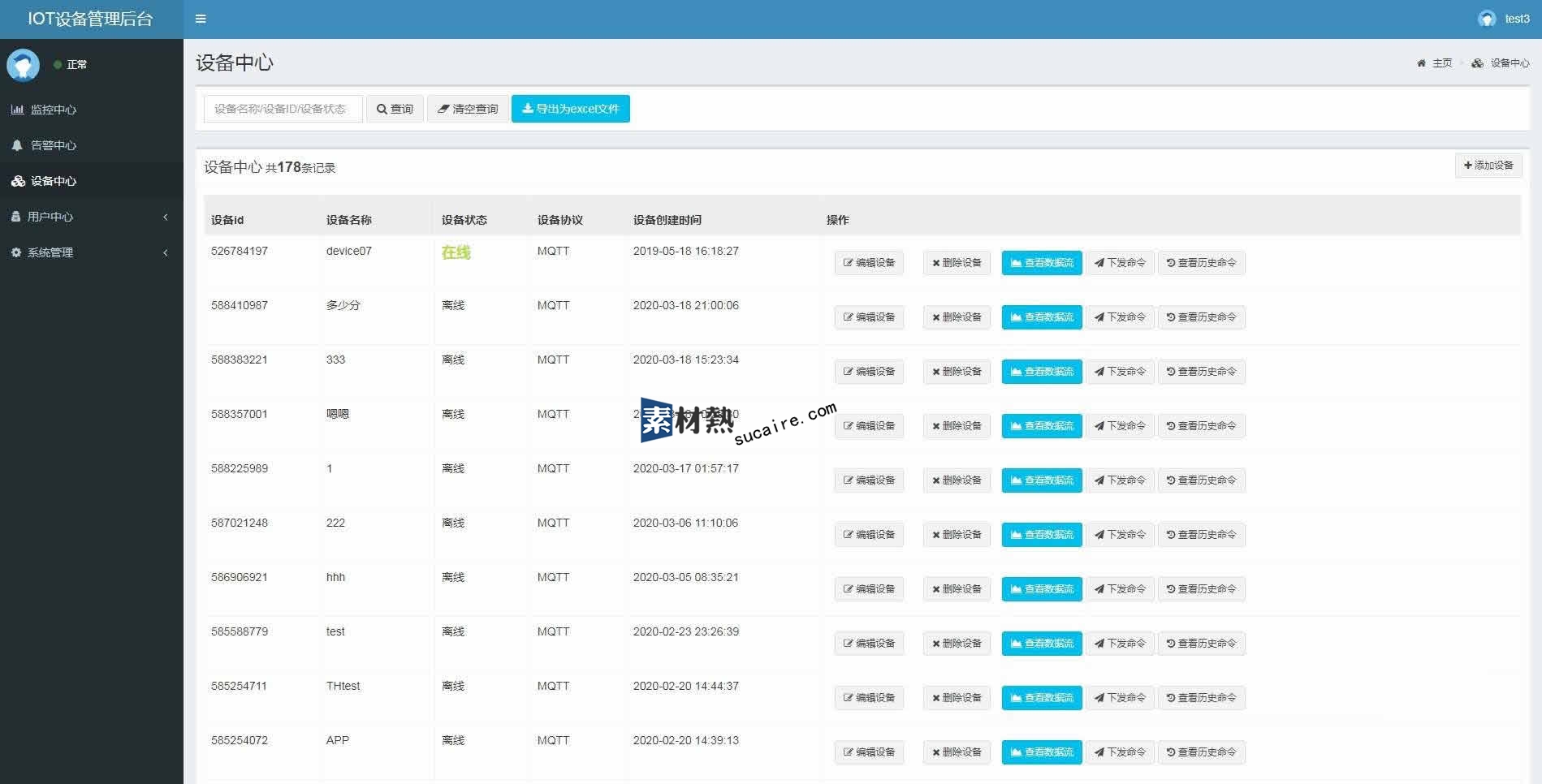Focus the device name search field
This screenshot has height=784, width=1542.
tap(283, 109)
